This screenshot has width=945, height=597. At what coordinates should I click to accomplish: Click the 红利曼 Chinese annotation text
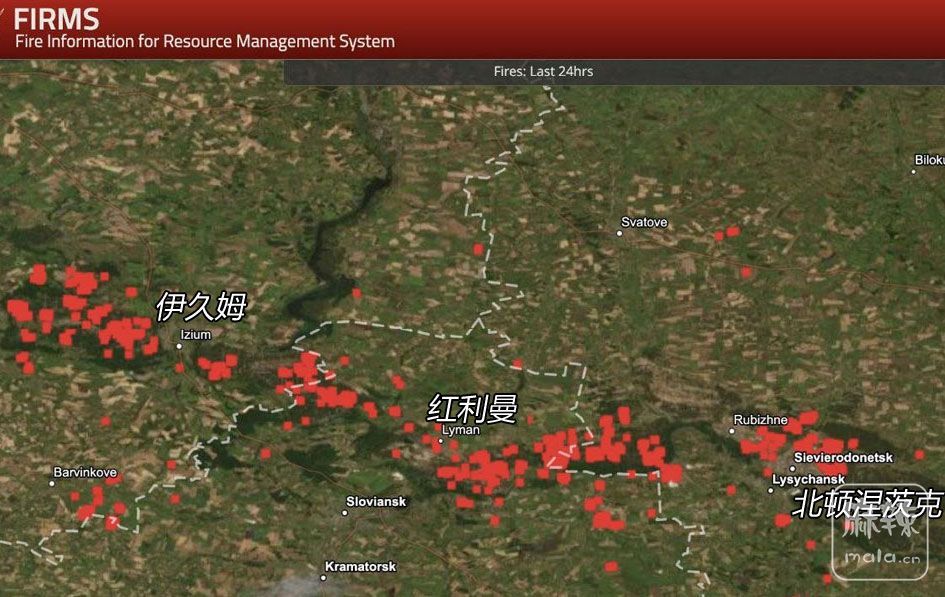click(x=472, y=408)
